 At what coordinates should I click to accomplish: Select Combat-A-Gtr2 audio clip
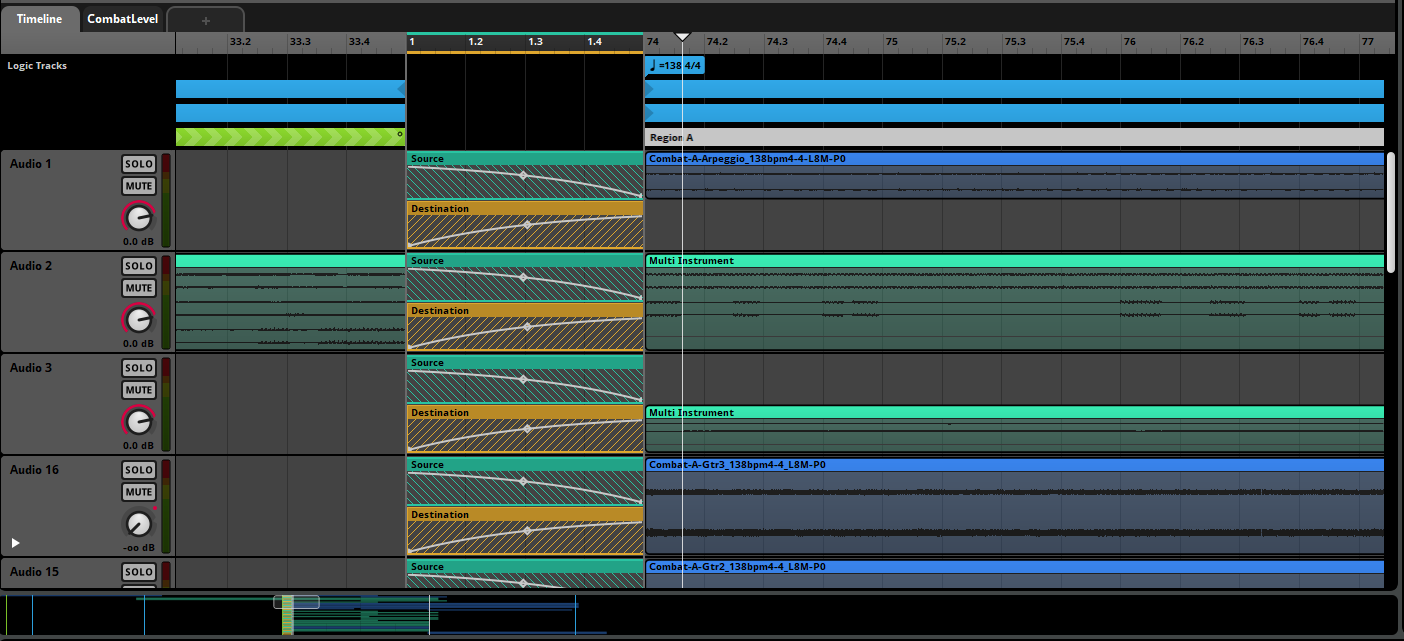(1014, 574)
